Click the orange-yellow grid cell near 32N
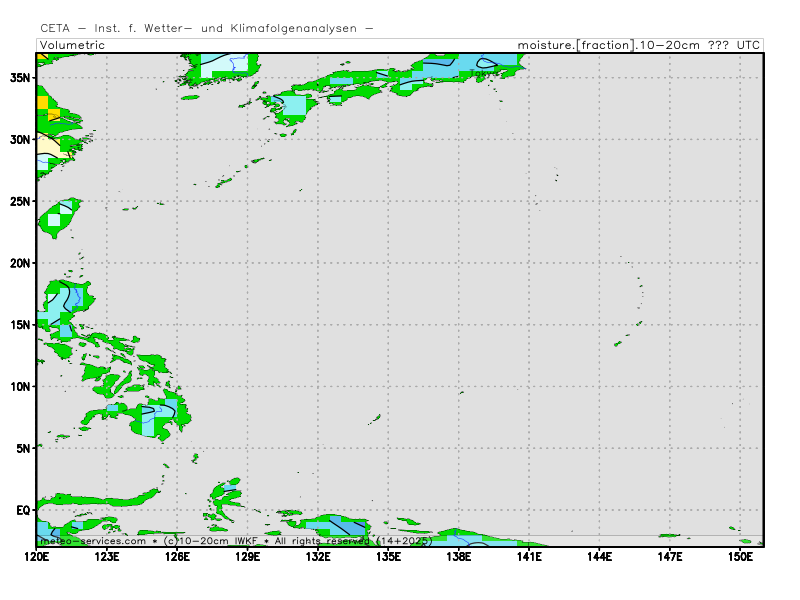 tap(43, 102)
